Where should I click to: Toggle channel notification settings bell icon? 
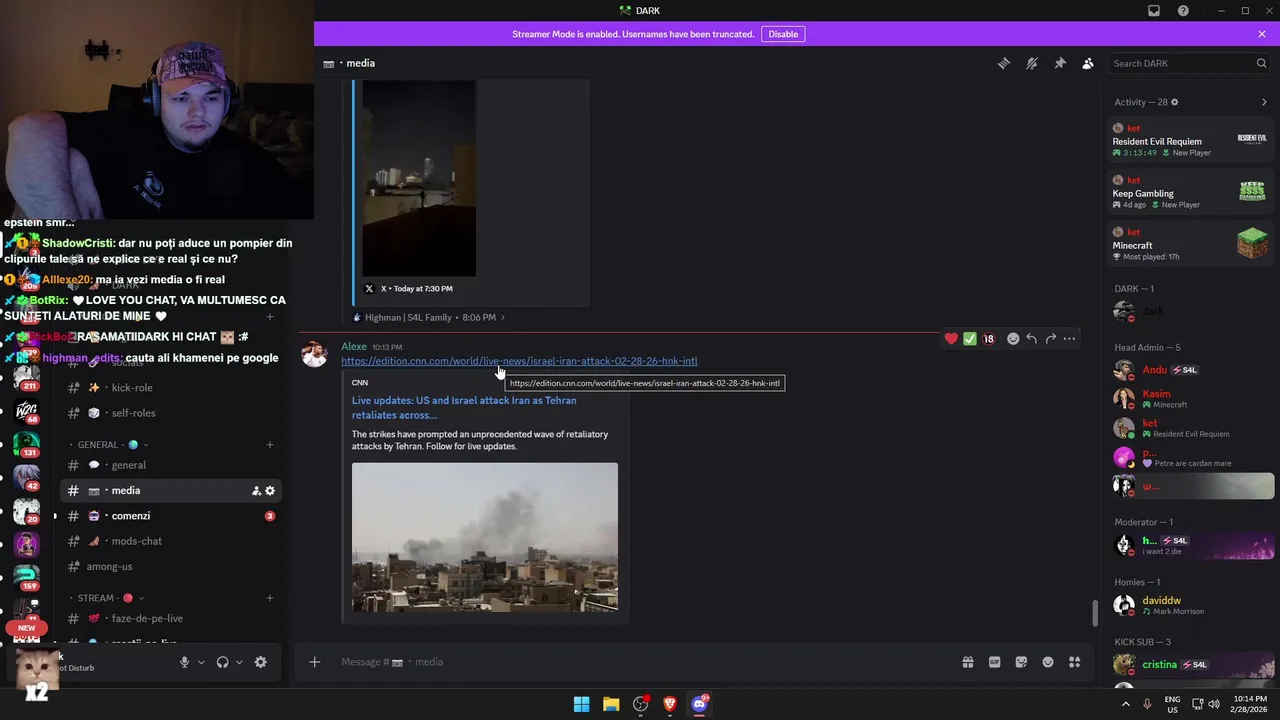pyautogui.click(x=1032, y=63)
